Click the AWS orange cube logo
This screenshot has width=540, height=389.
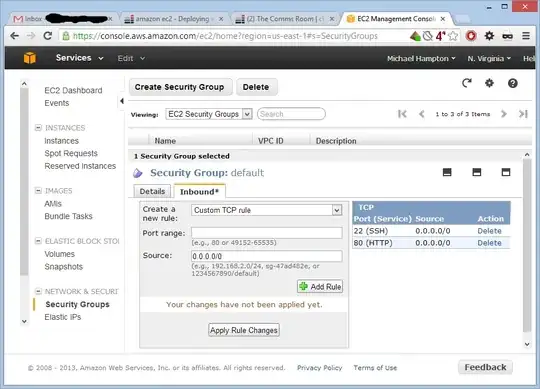pyautogui.click(x=30, y=58)
